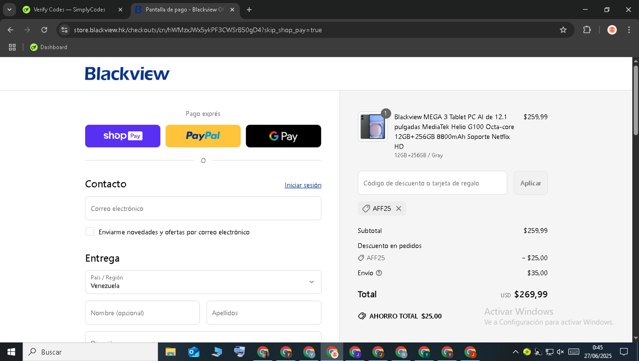Pay with Google Pay button
This screenshot has width=639, height=361.
coord(283,136)
